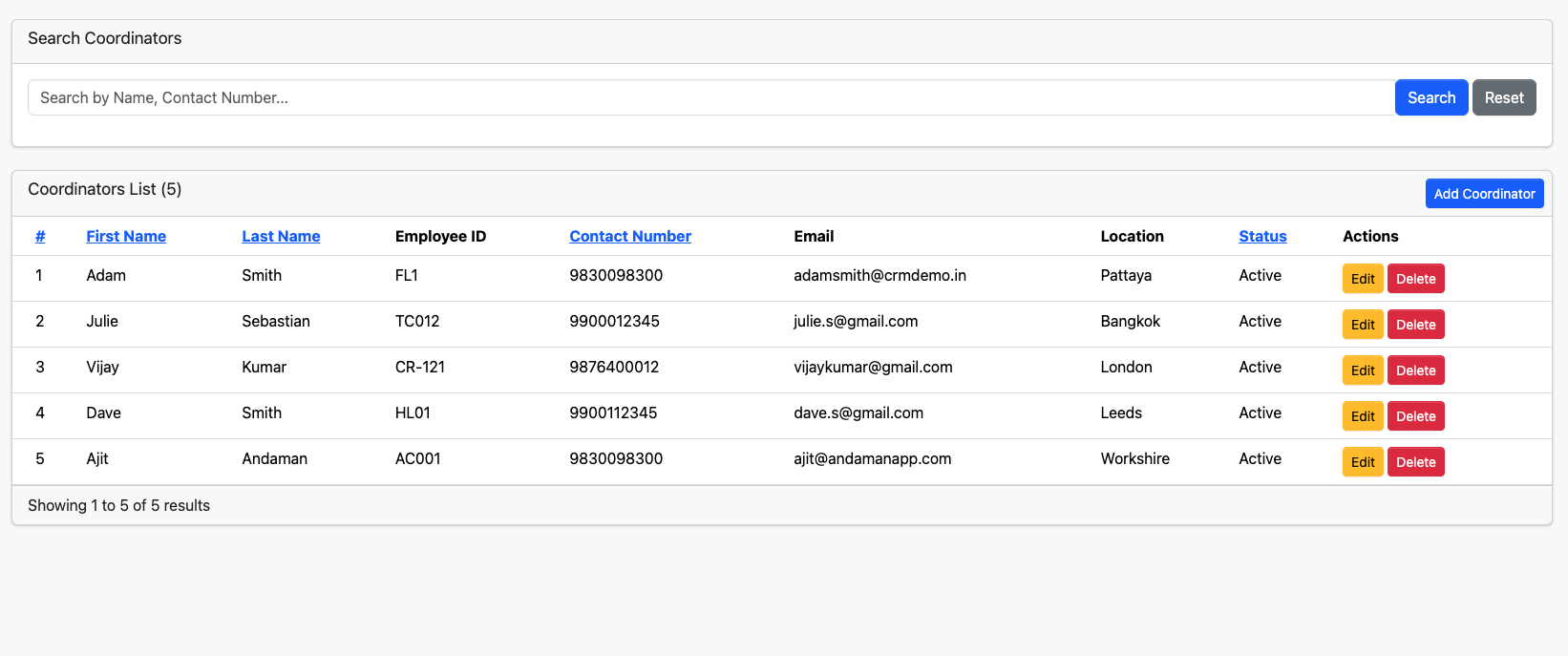Click the last name Sebastian

pyautogui.click(x=276, y=321)
